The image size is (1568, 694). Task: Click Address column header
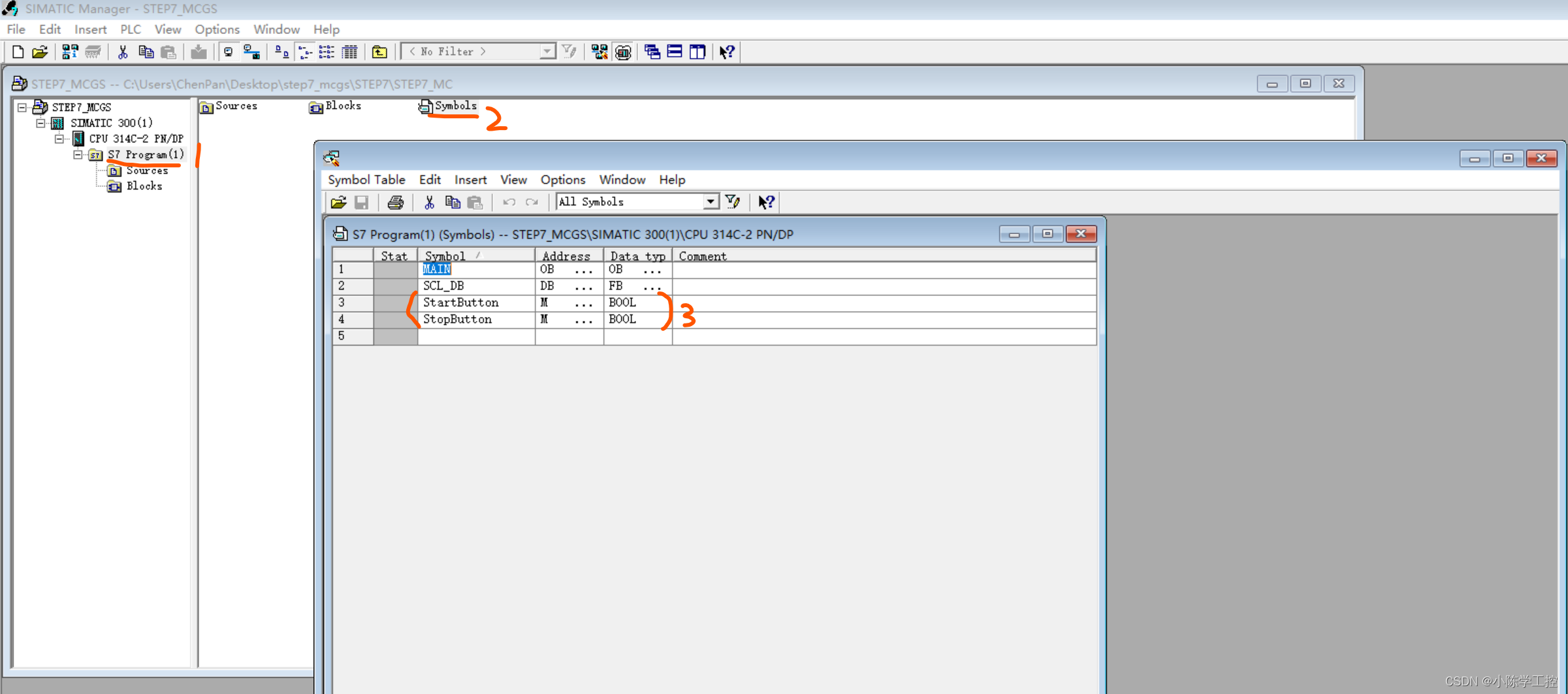pos(569,256)
